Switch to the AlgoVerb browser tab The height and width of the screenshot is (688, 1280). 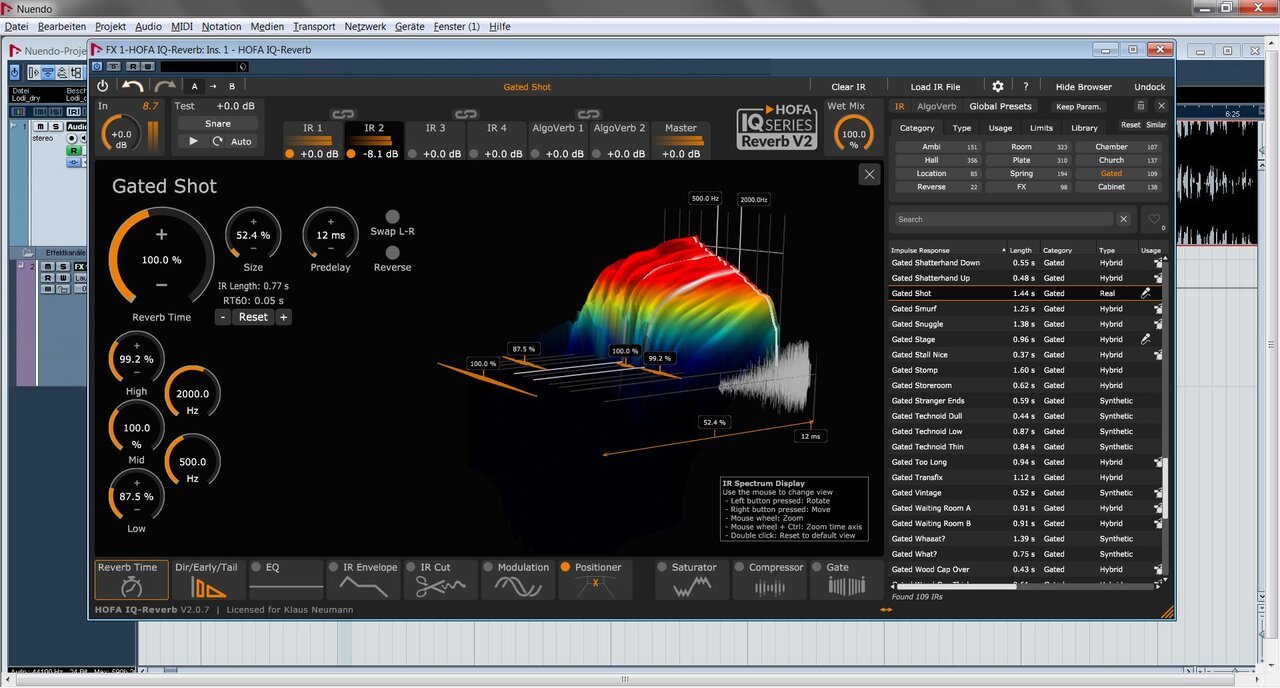point(936,106)
